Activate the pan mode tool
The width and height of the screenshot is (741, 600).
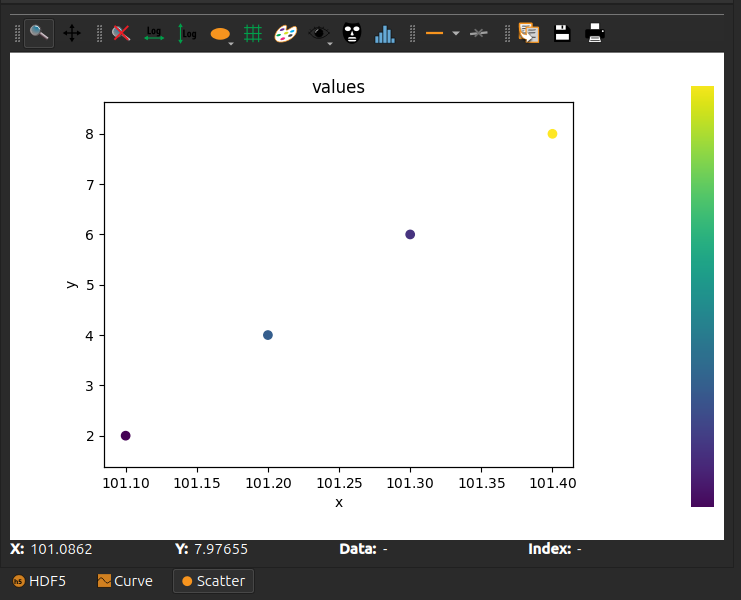[72, 33]
